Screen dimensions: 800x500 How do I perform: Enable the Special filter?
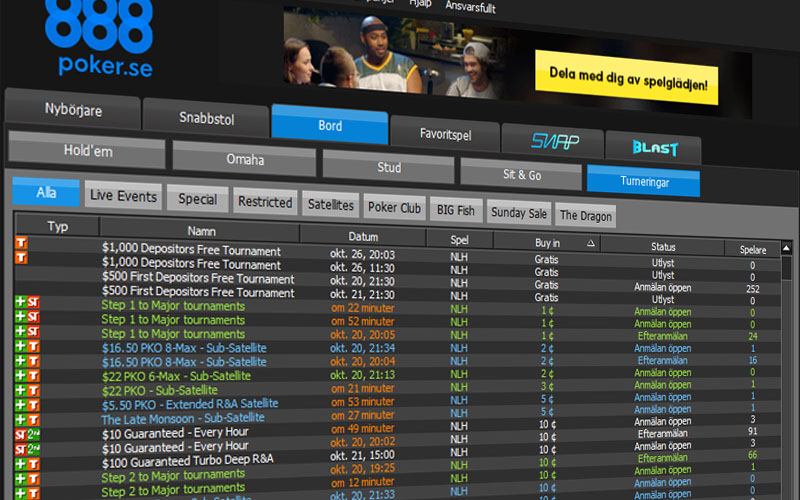[197, 199]
